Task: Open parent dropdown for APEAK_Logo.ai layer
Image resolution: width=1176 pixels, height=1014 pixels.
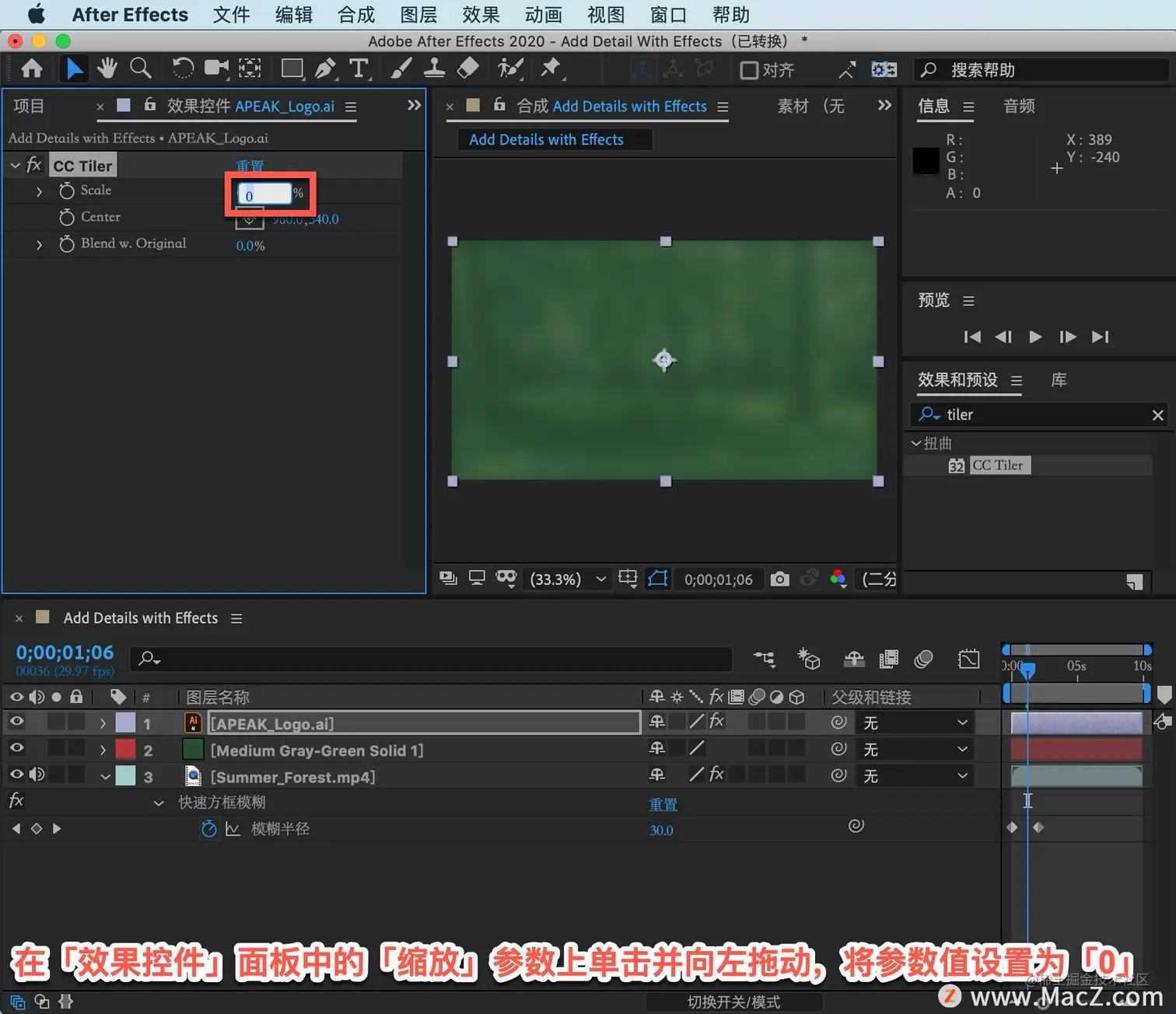Action: [915, 723]
